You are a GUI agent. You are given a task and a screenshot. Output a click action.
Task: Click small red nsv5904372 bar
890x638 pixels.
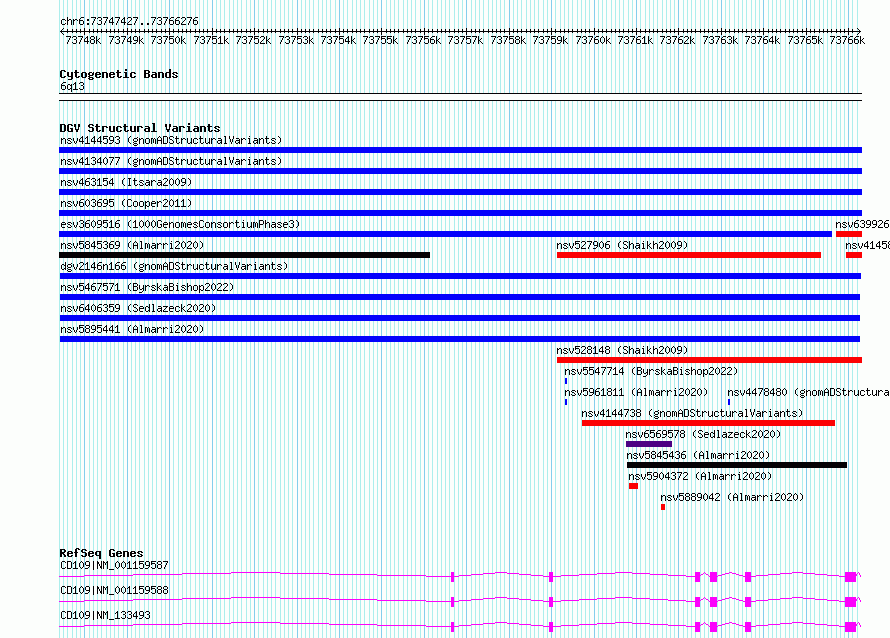(x=633, y=486)
